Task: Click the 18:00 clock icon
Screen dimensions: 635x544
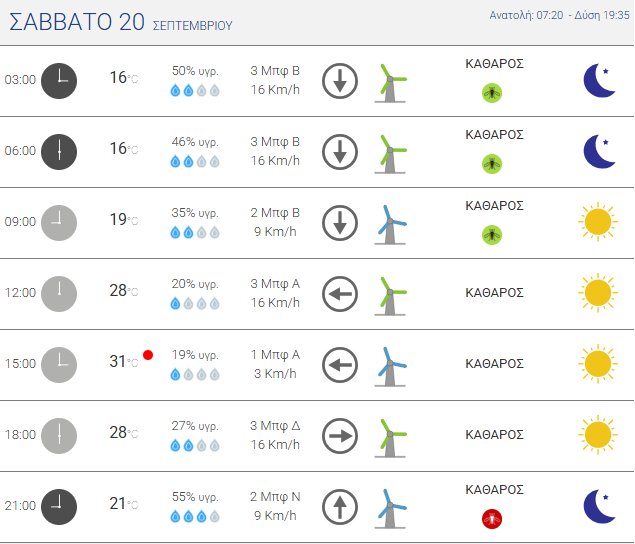Action: pyautogui.click(x=59, y=435)
